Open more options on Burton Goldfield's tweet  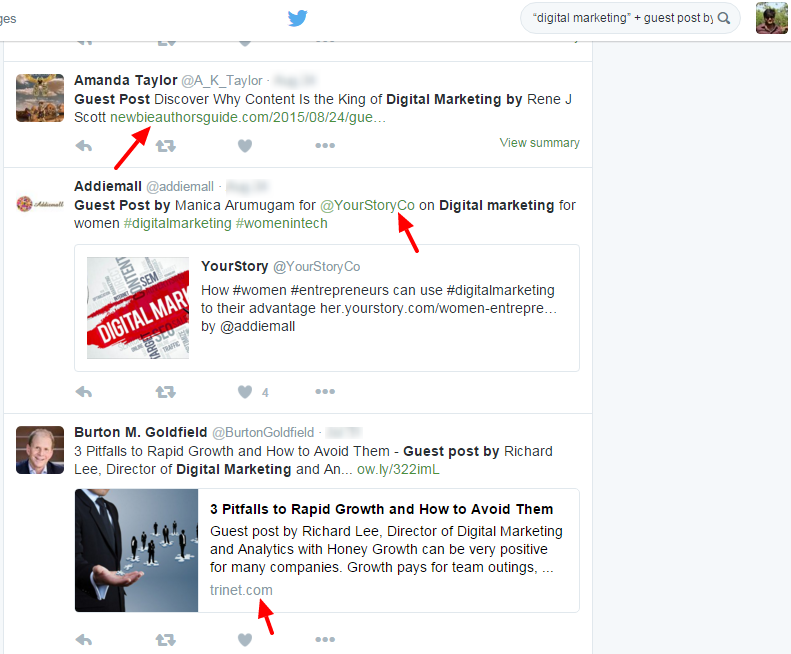click(x=325, y=639)
